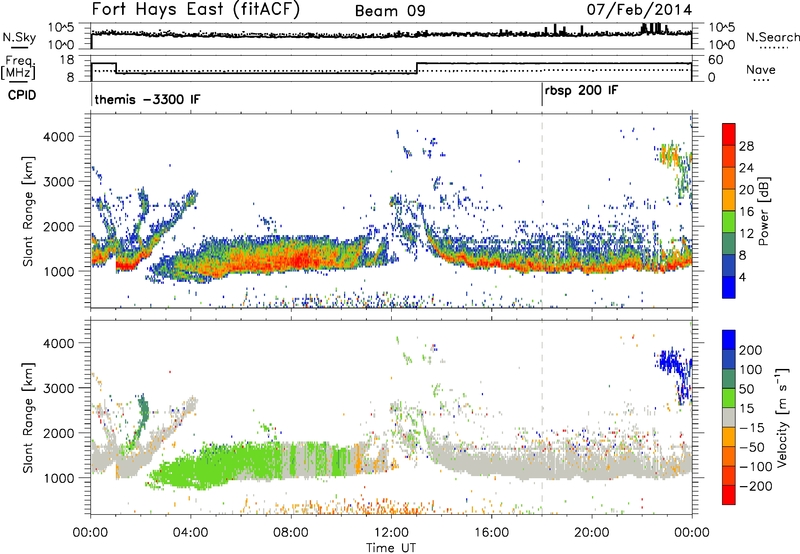Select the 'Freq. [MHz]' axis label
The image size is (800, 554).
pos(19,68)
